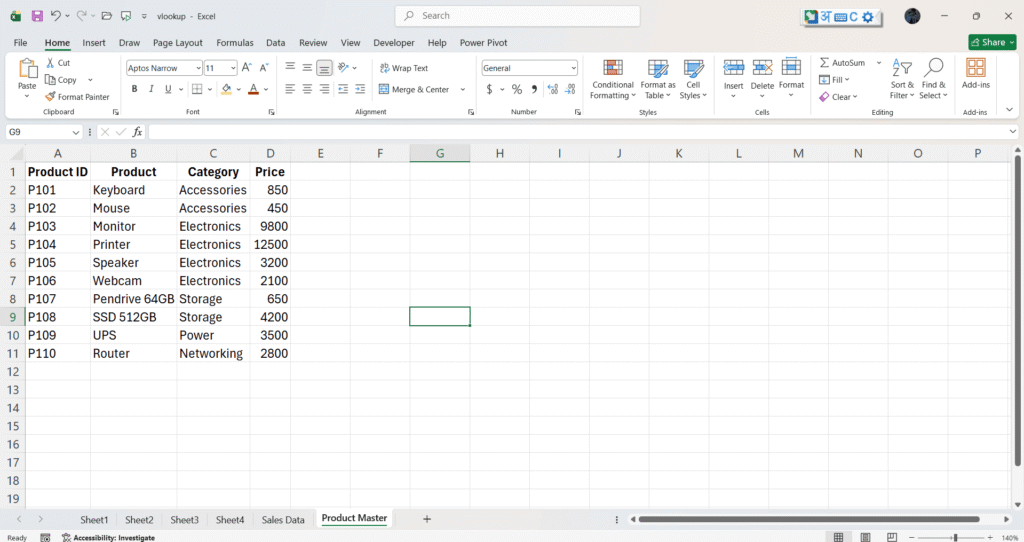Viewport: 1024px width, 542px height.
Task: Select the Format Painter brush
Action: pyautogui.click(x=50, y=97)
